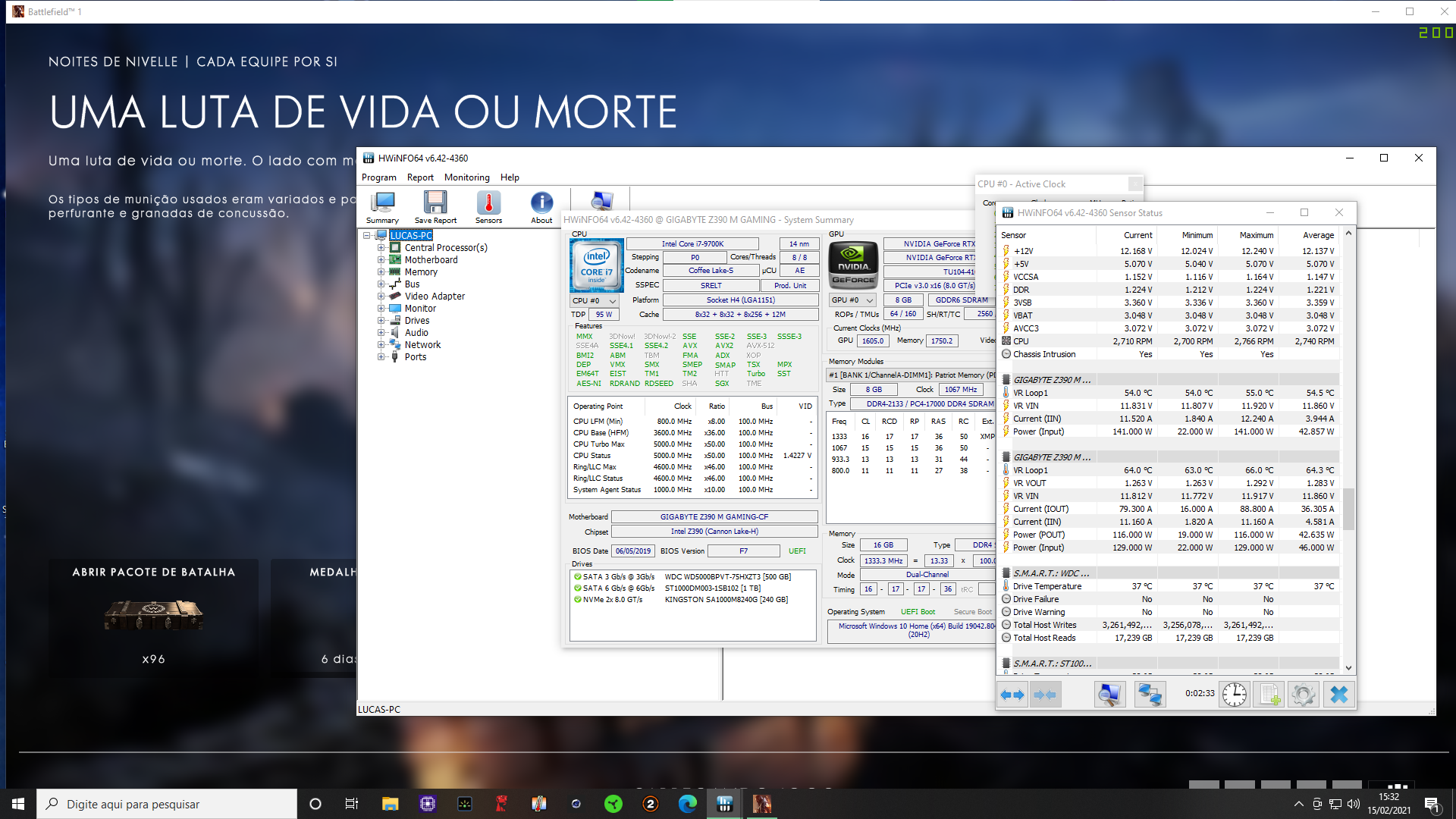This screenshot has width=1456, height=819.
Task: Open the CPU #0 selector dropdown
Action: 595,301
